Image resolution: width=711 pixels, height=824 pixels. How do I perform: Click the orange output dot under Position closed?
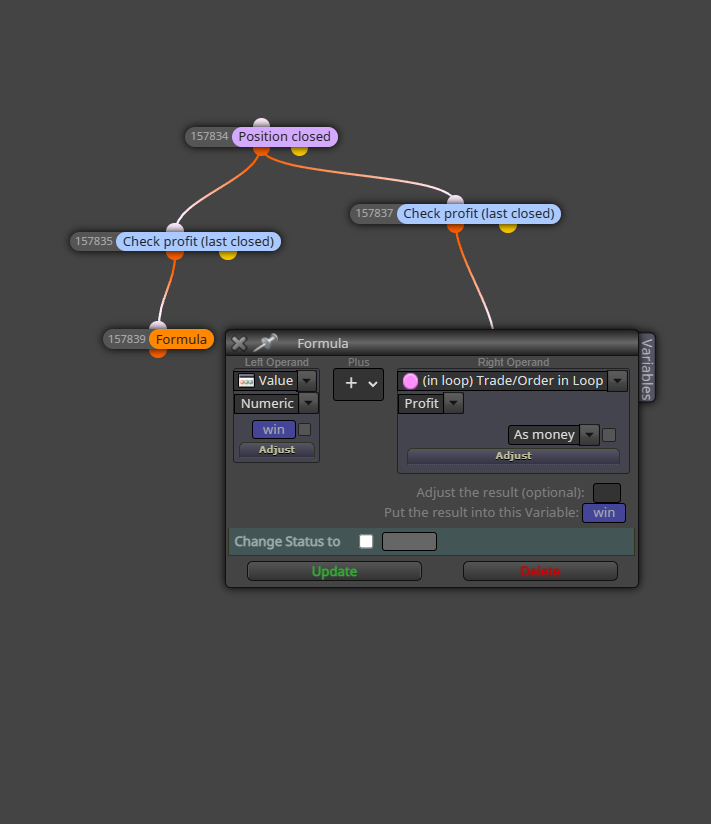pos(261,150)
